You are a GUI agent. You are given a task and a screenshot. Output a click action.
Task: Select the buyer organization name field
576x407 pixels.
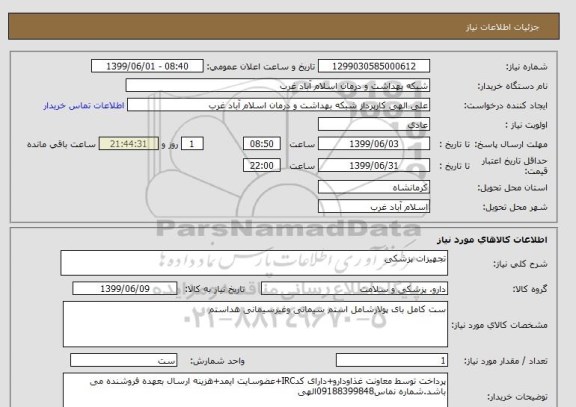[x=277, y=86]
